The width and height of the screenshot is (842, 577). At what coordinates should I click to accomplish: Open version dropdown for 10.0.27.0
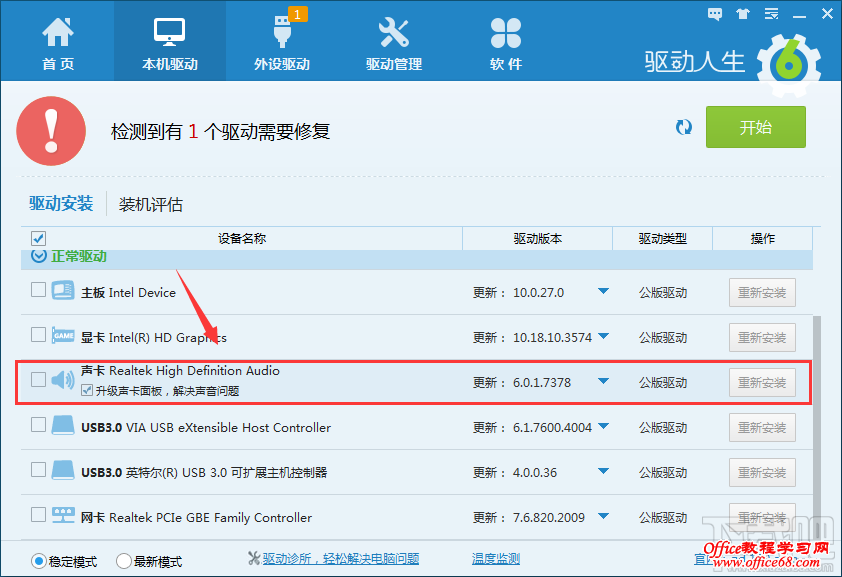tap(603, 291)
